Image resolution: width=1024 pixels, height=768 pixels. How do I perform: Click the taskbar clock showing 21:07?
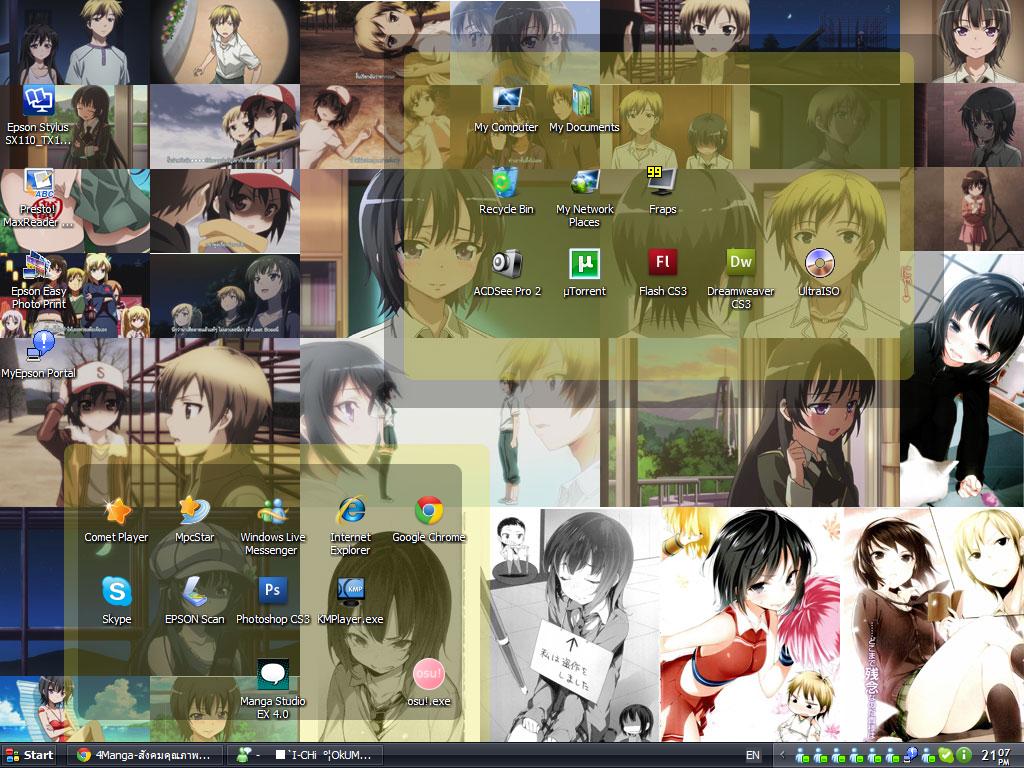(995, 756)
